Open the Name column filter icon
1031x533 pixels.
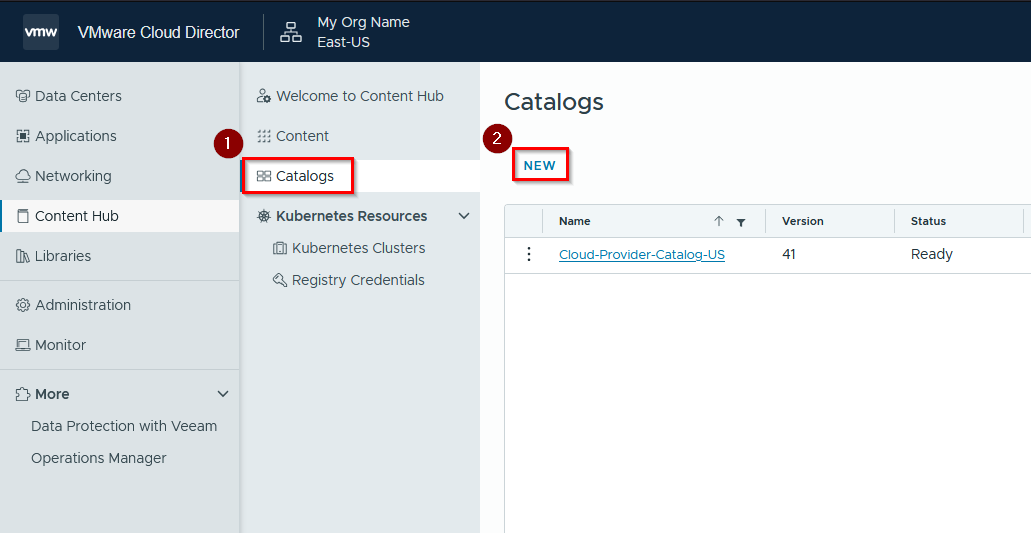741,222
